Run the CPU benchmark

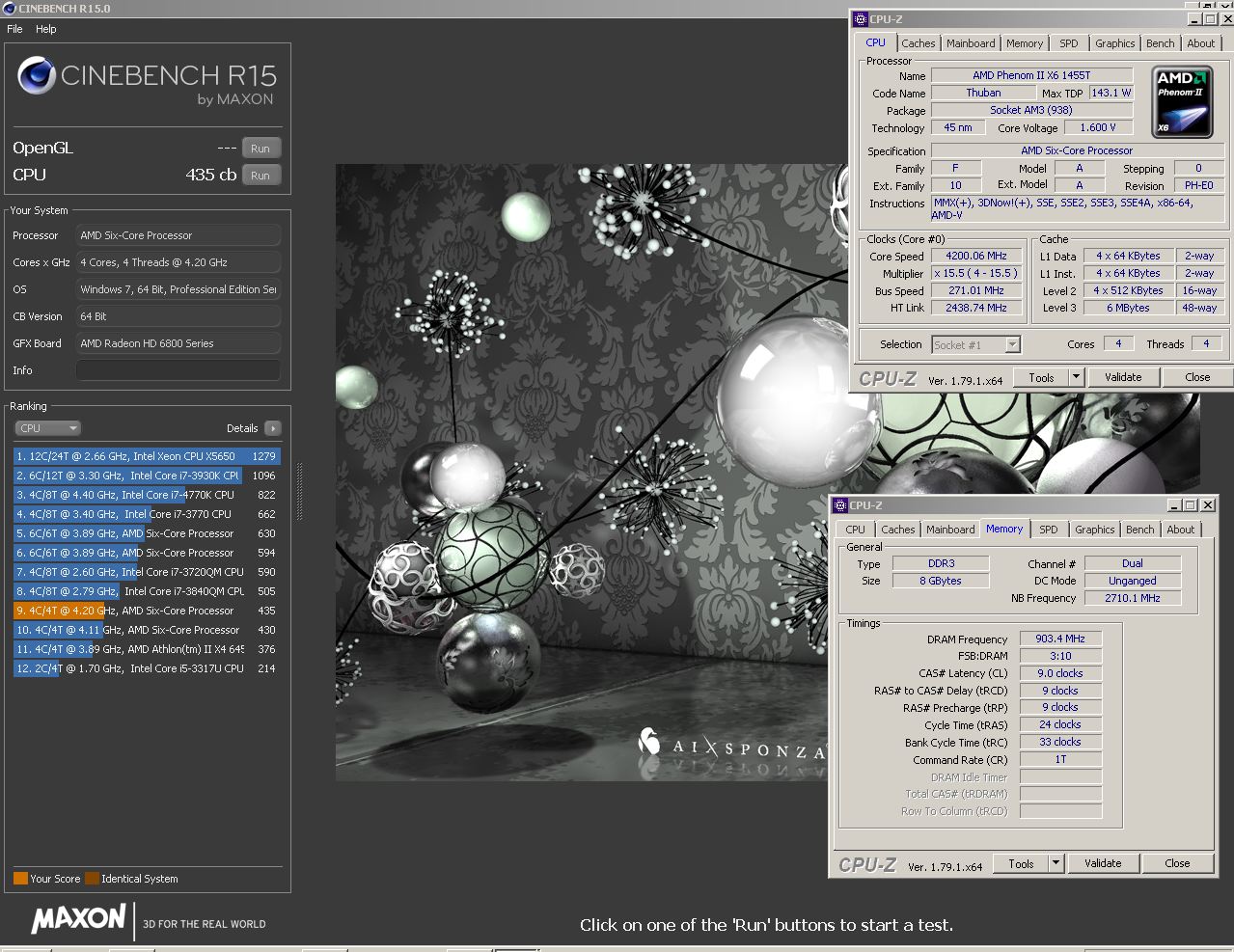tap(261, 176)
